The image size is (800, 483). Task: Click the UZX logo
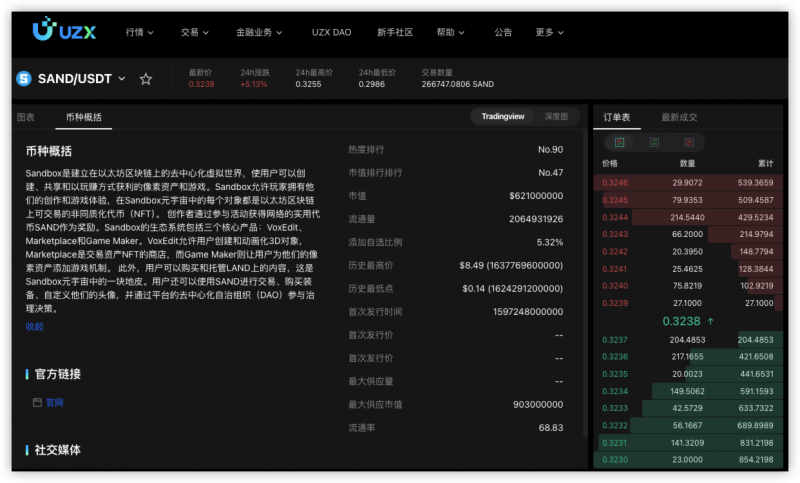64,29
